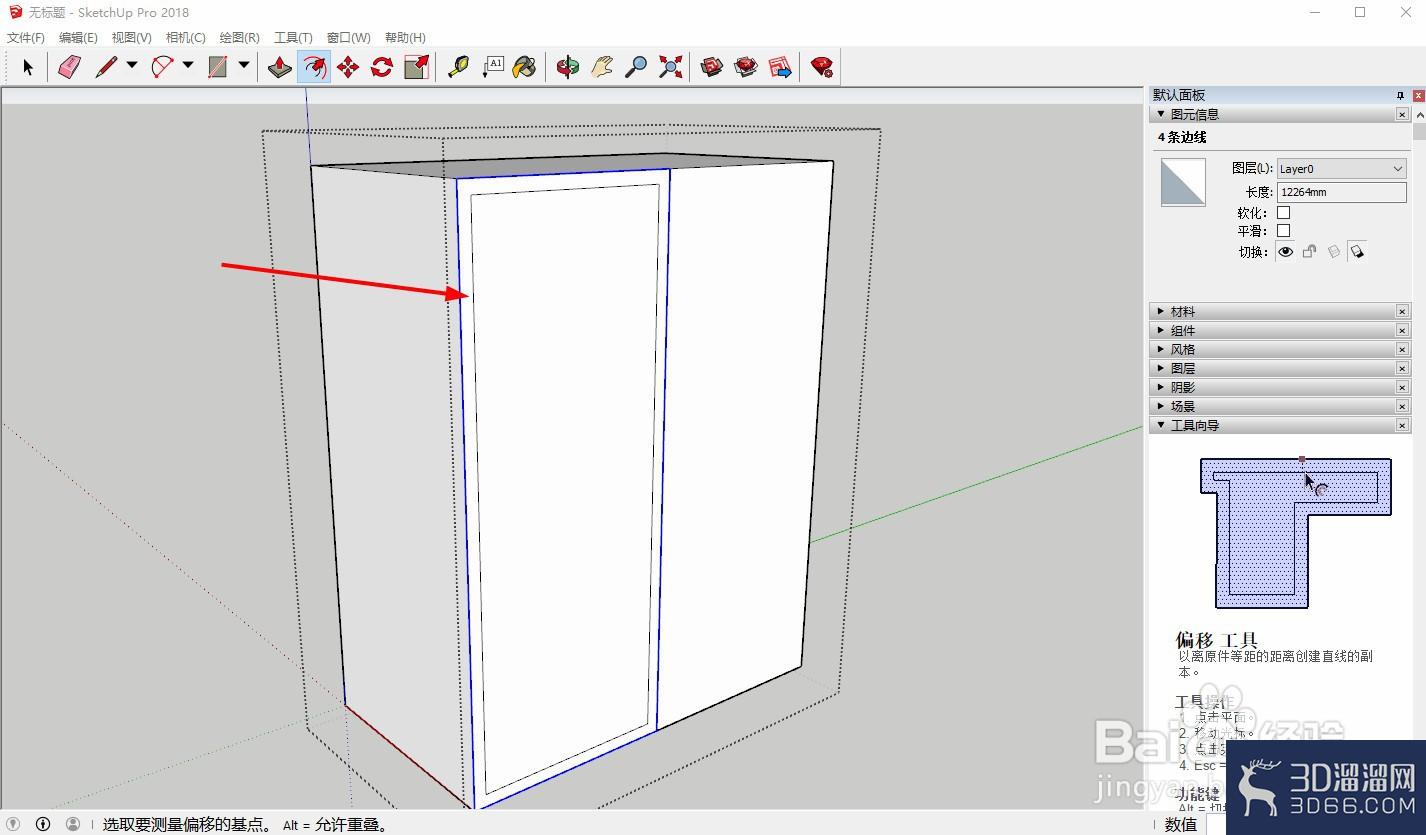The width and height of the screenshot is (1426, 835).
Task: Open the Extension Manager ruby icon
Action: [x=822, y=67]
